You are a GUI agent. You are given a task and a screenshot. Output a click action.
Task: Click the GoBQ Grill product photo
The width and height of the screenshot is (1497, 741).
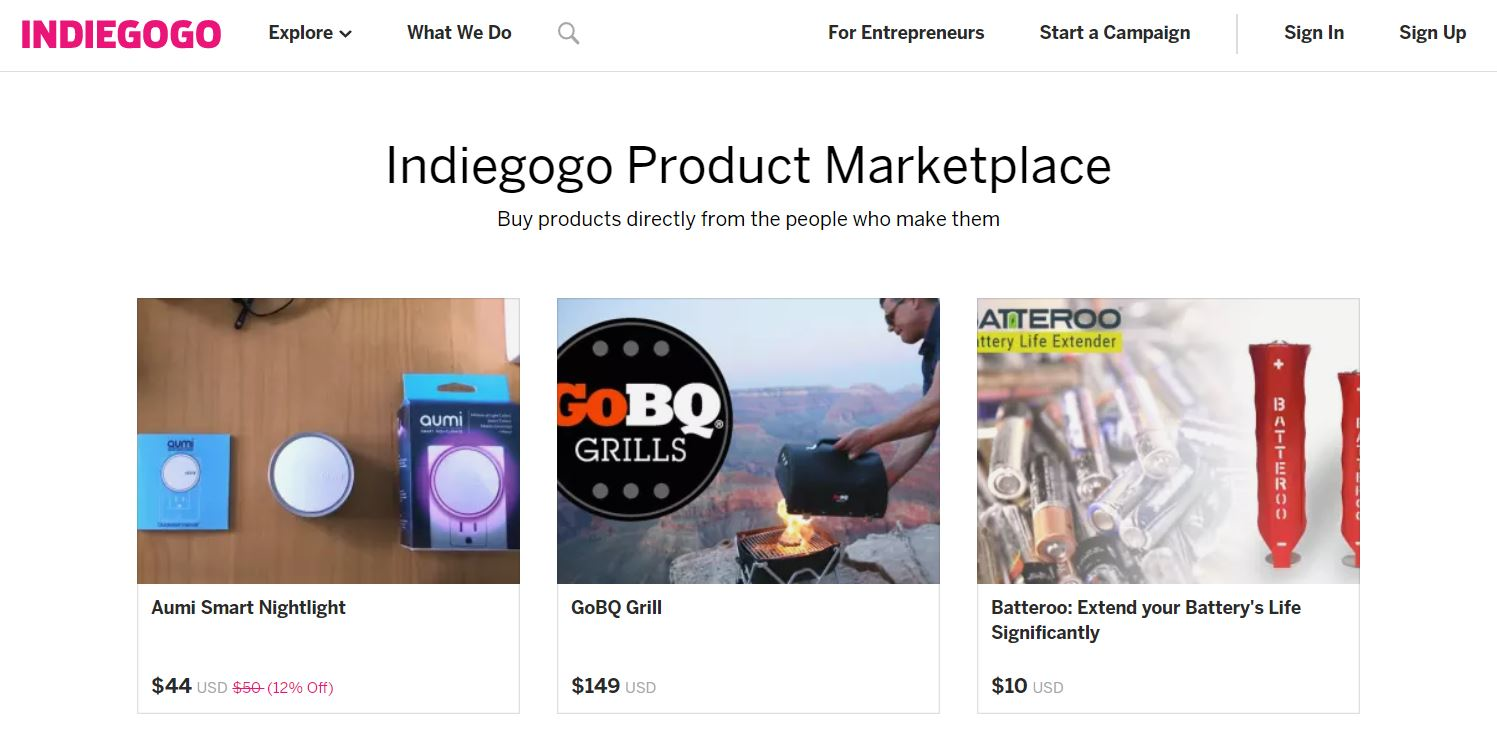(748, 440)
